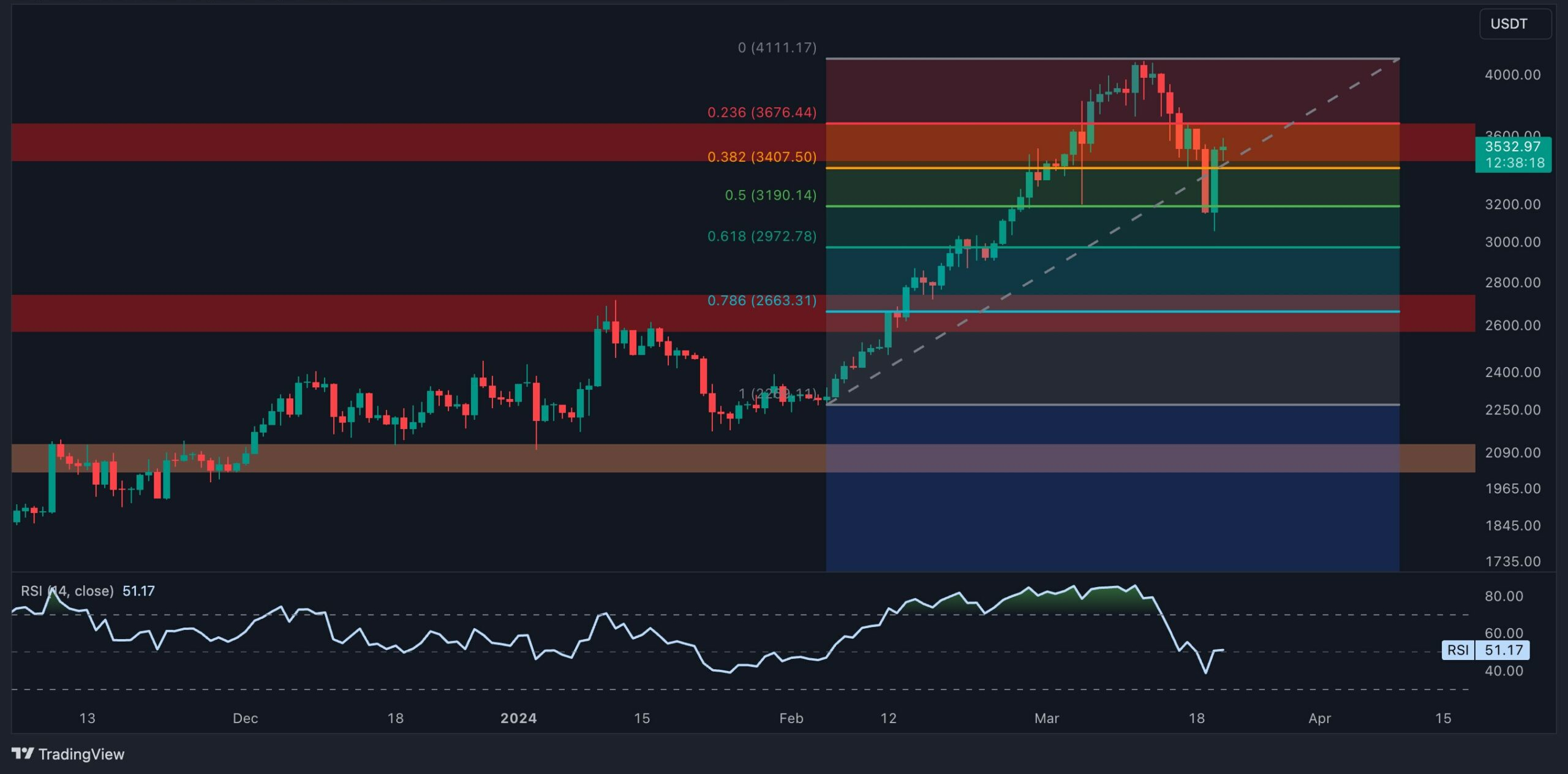Click the 4000.00 price axis label
The image size is (1568, 774).
click(x=1513, y=75)
